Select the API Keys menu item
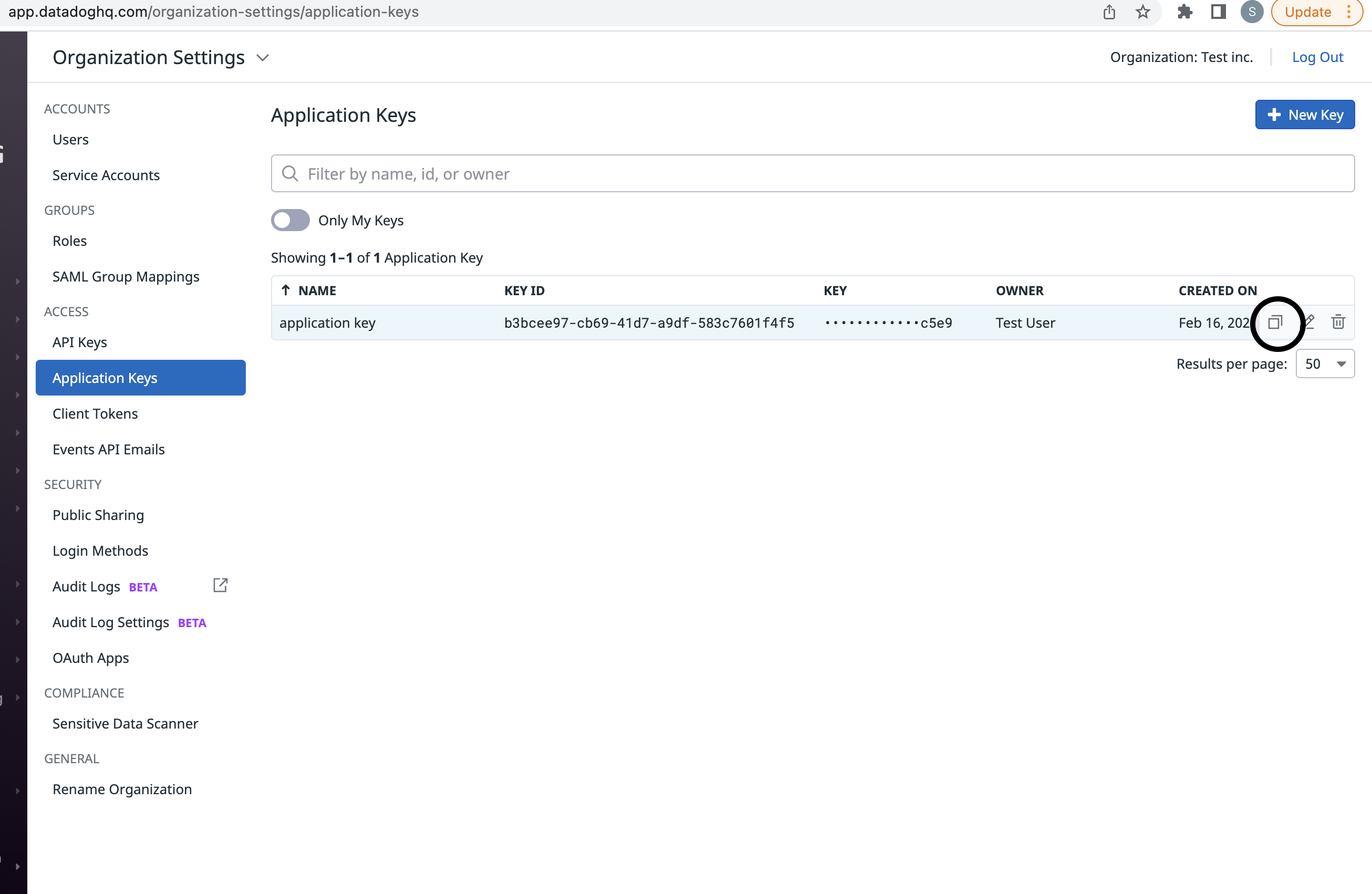 coord(80,341)
